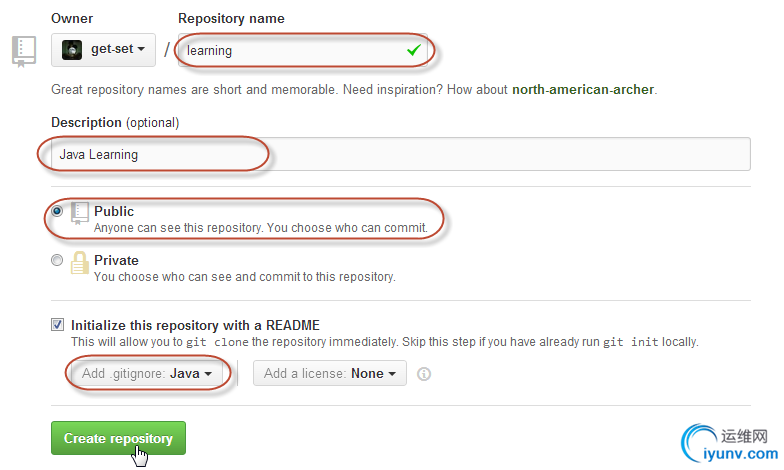Select the Public radio button
The height and width of the screenshot is (470, 784).
pos(57,212)
